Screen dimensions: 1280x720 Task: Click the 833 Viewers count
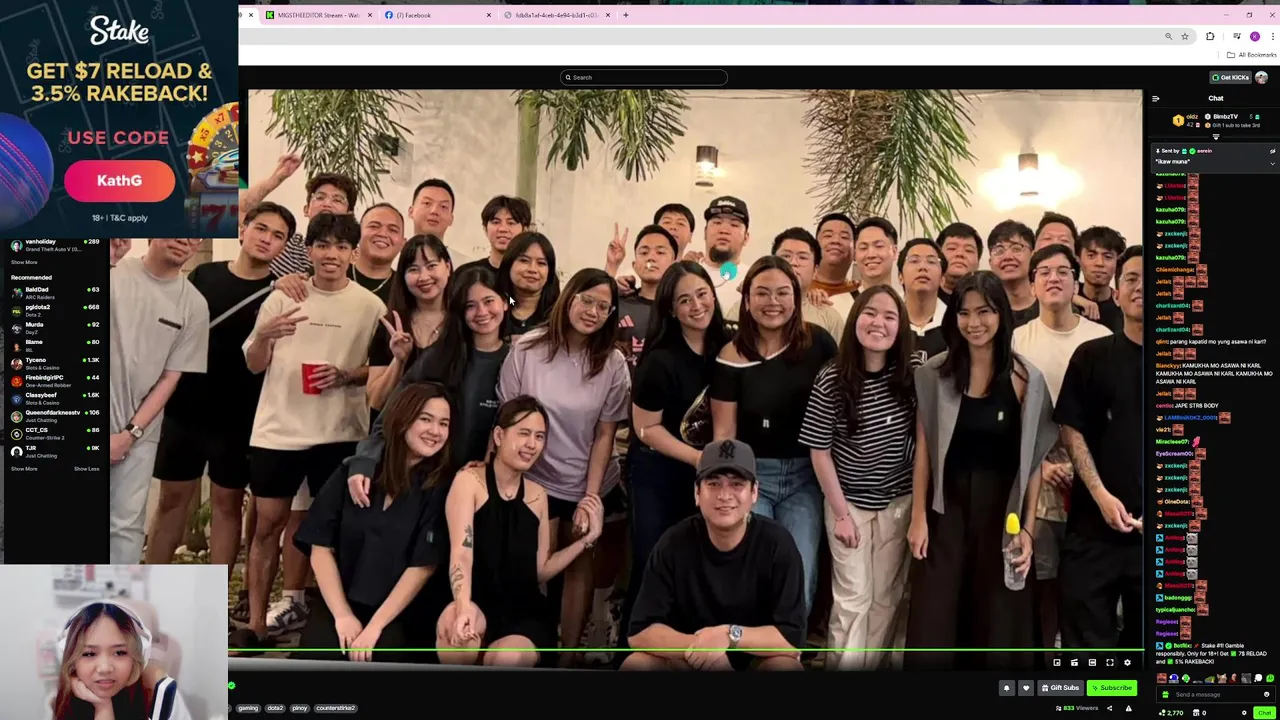[1077, 708]
